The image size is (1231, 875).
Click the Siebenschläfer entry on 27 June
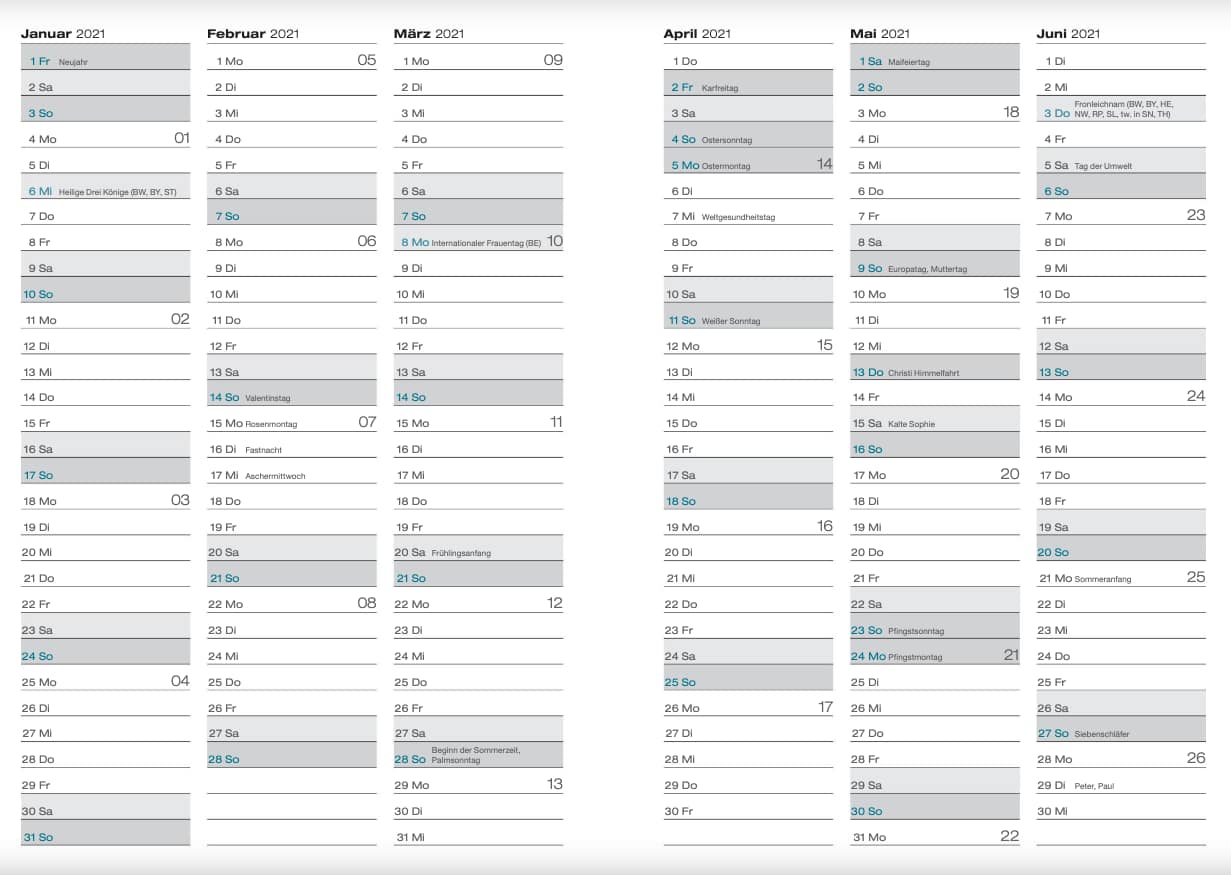point(1101,734)
